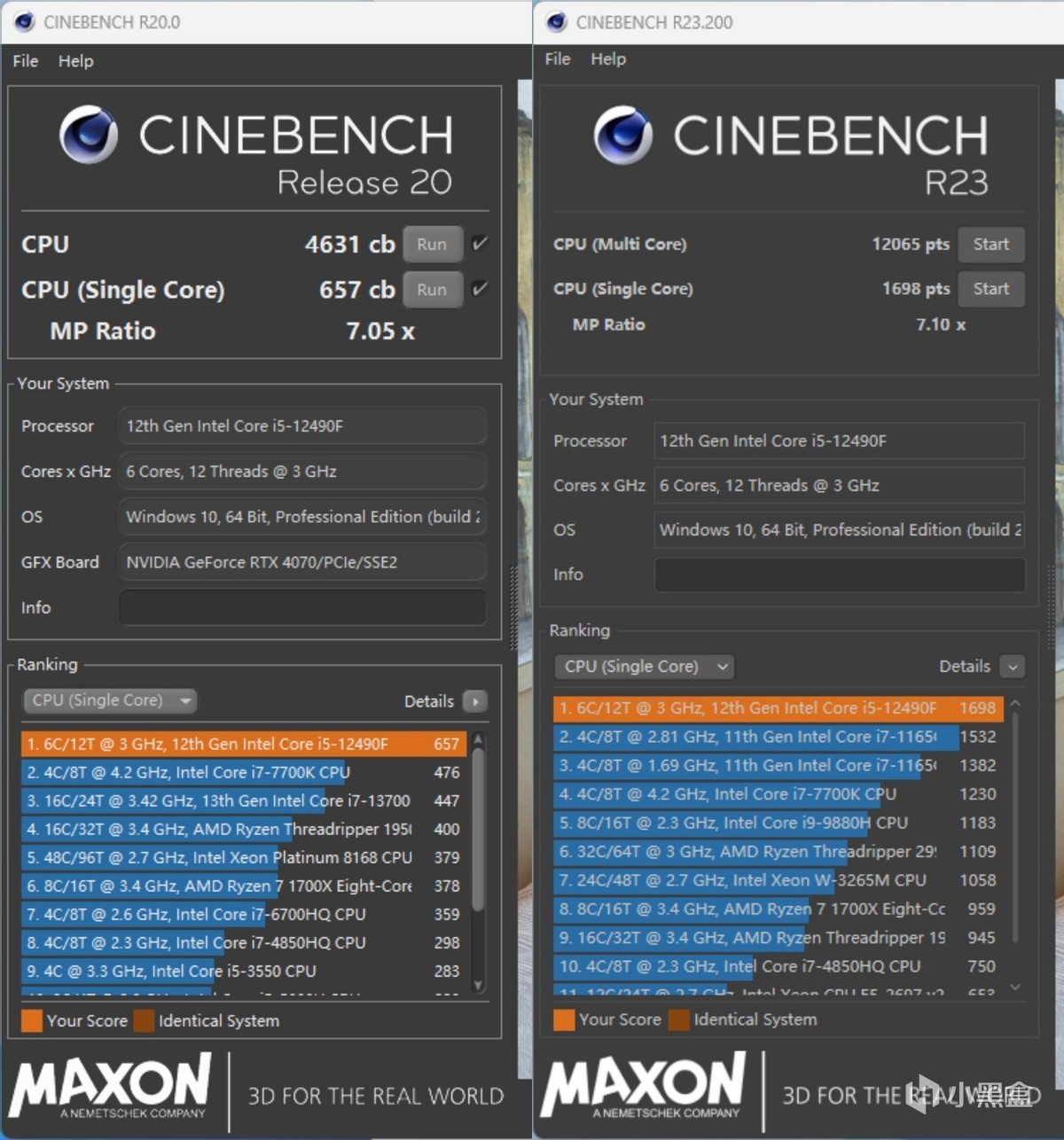Viewport: 1064px width, 1140px height.
Task: Click the 4631 cb CPU score in R20
Action: tap(349, 245)
